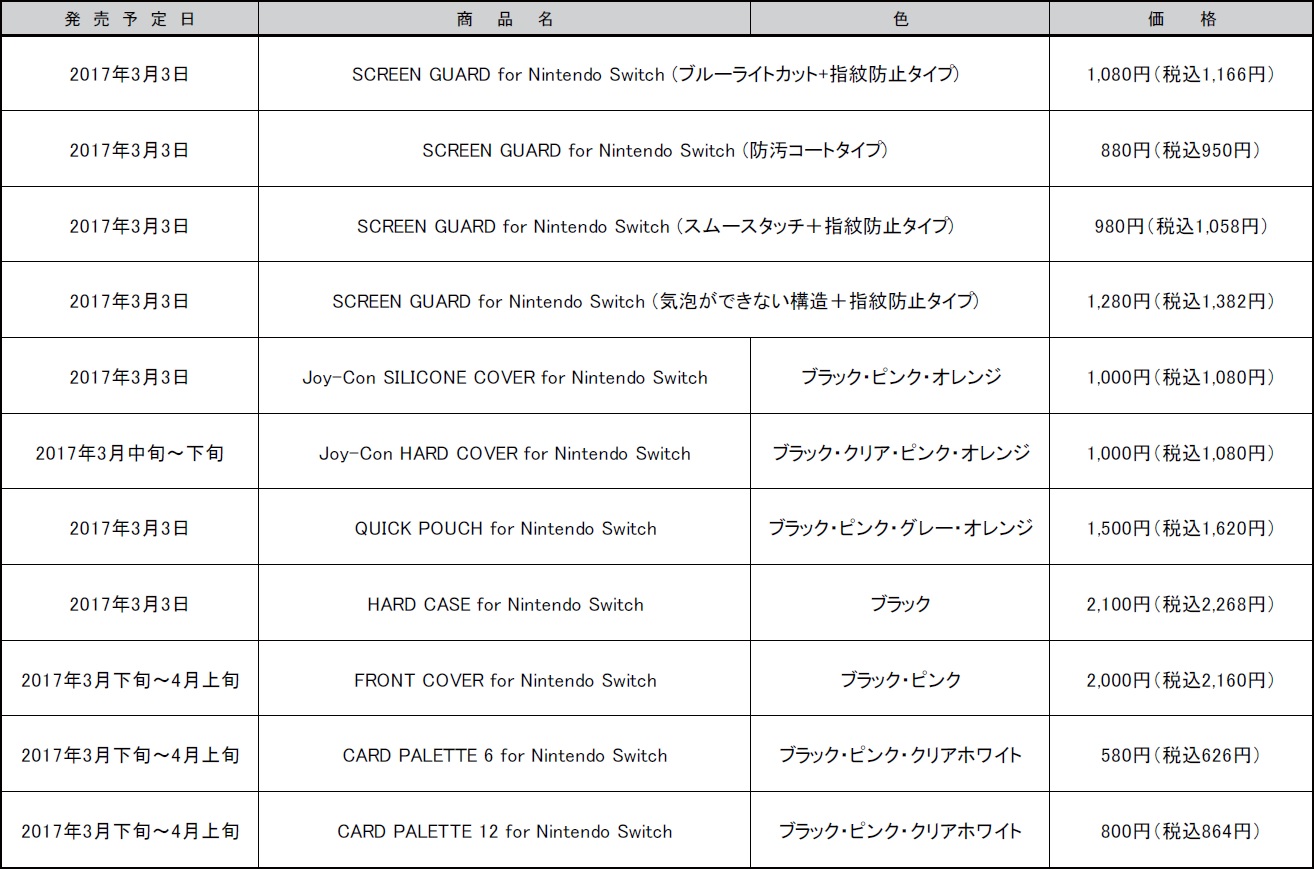Click the 気泡ができない構造 row release date
Viewport: 1314px width, 870px height.
(x=129, y=301)
